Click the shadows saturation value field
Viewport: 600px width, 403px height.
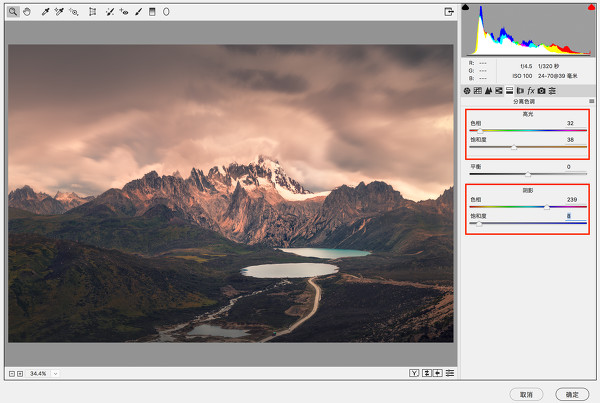(x=575, y=216)
